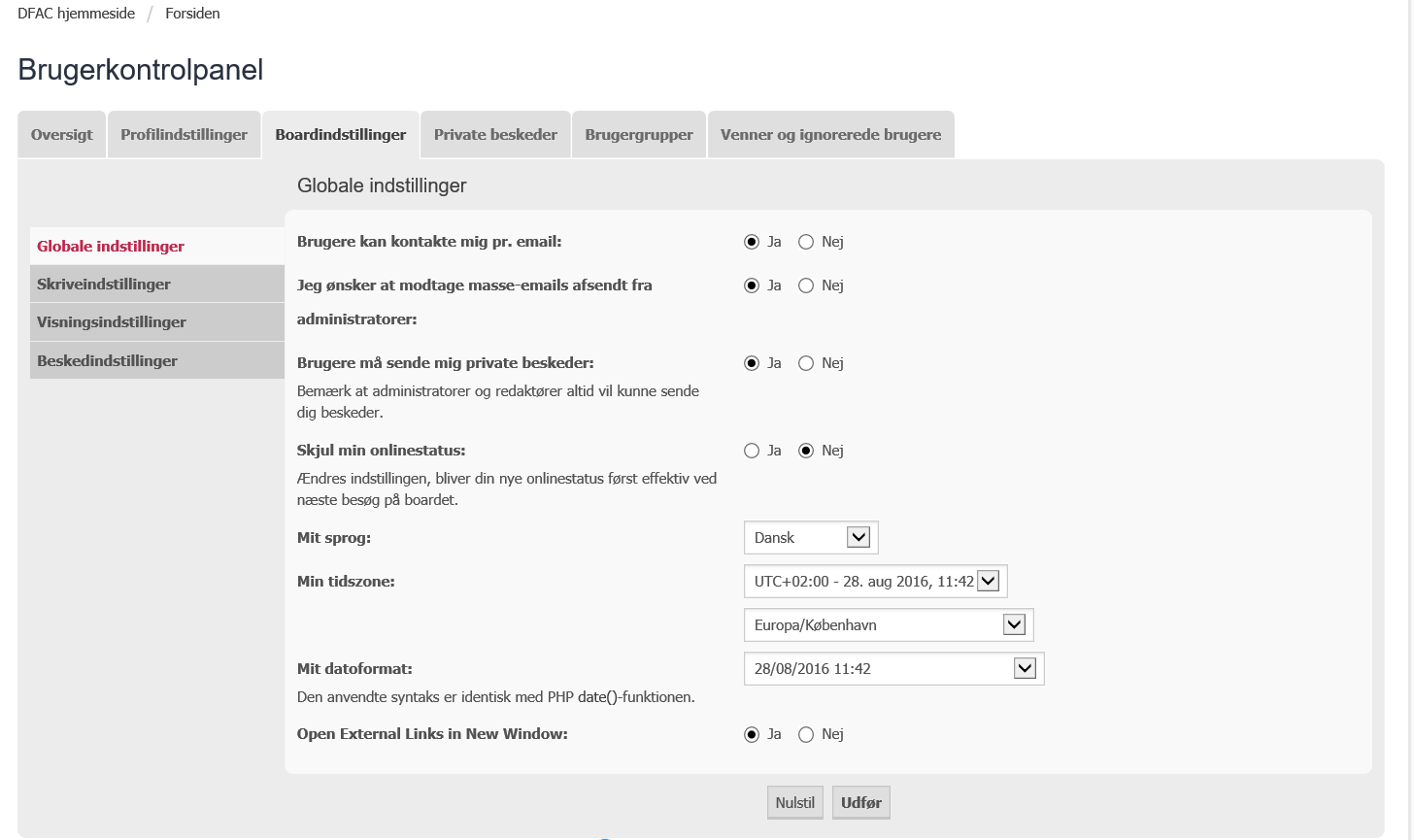Open Beskedindstillinger in the sidebar
The width and height of the screenshot is (1414, 840).
[157, 360]
